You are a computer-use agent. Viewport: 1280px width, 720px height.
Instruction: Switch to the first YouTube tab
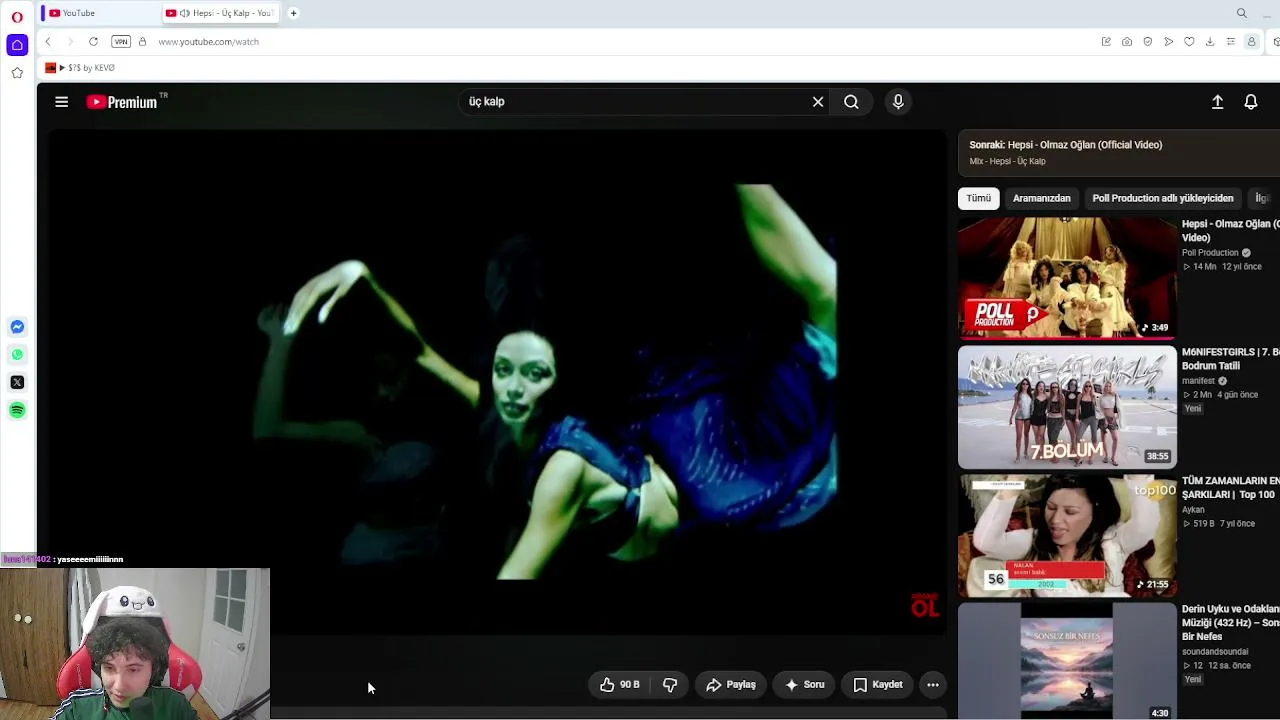tap(98, 13)
